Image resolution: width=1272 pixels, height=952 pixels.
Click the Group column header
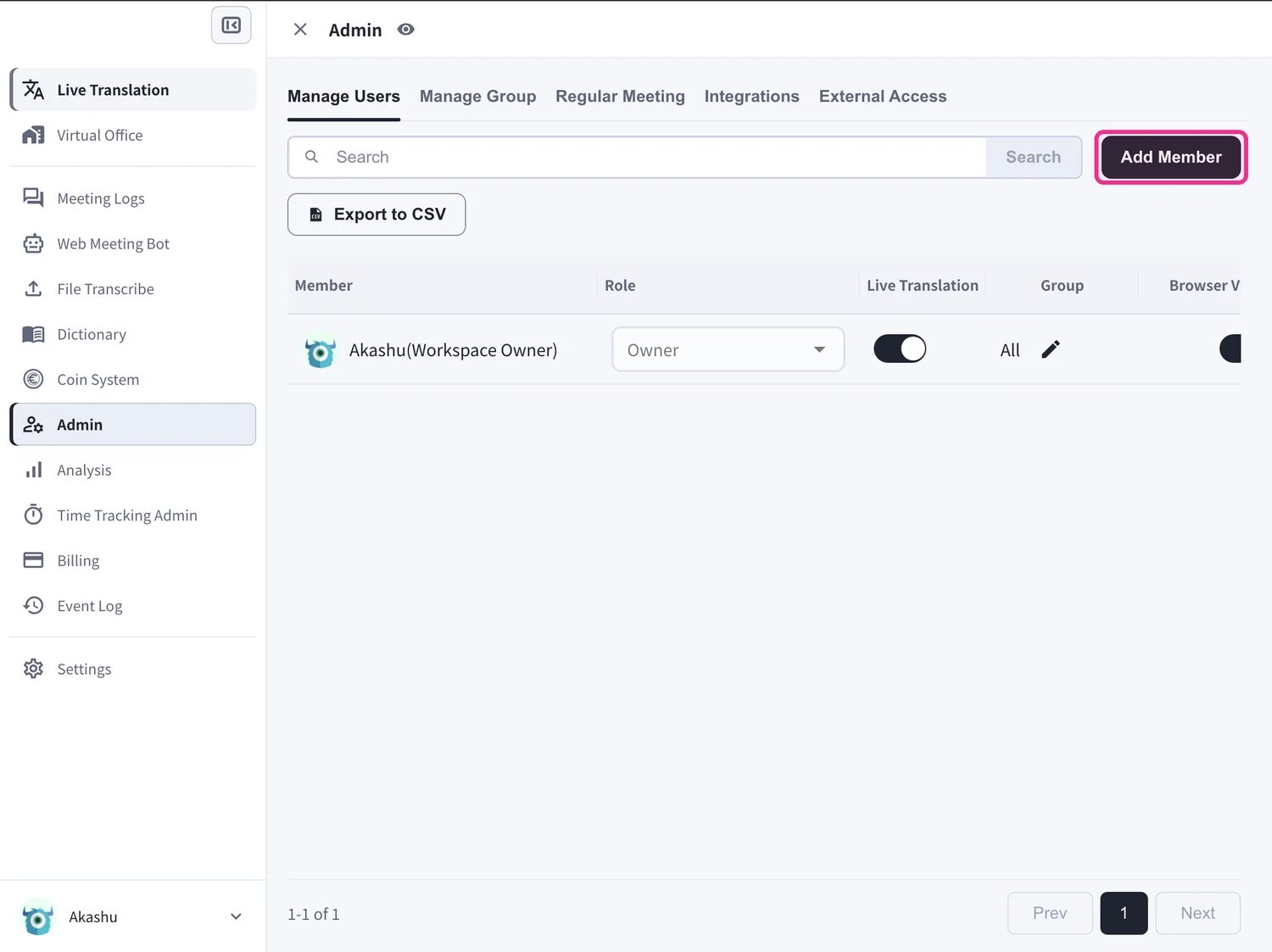point(1062,286)
